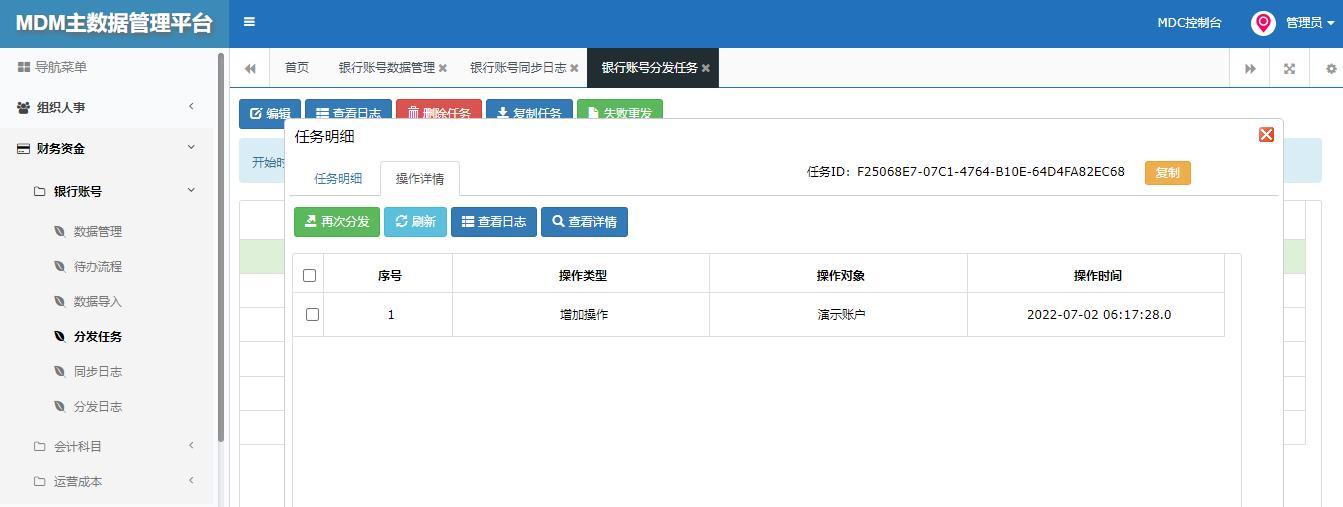Click the 刷新 refresh button

415,222
